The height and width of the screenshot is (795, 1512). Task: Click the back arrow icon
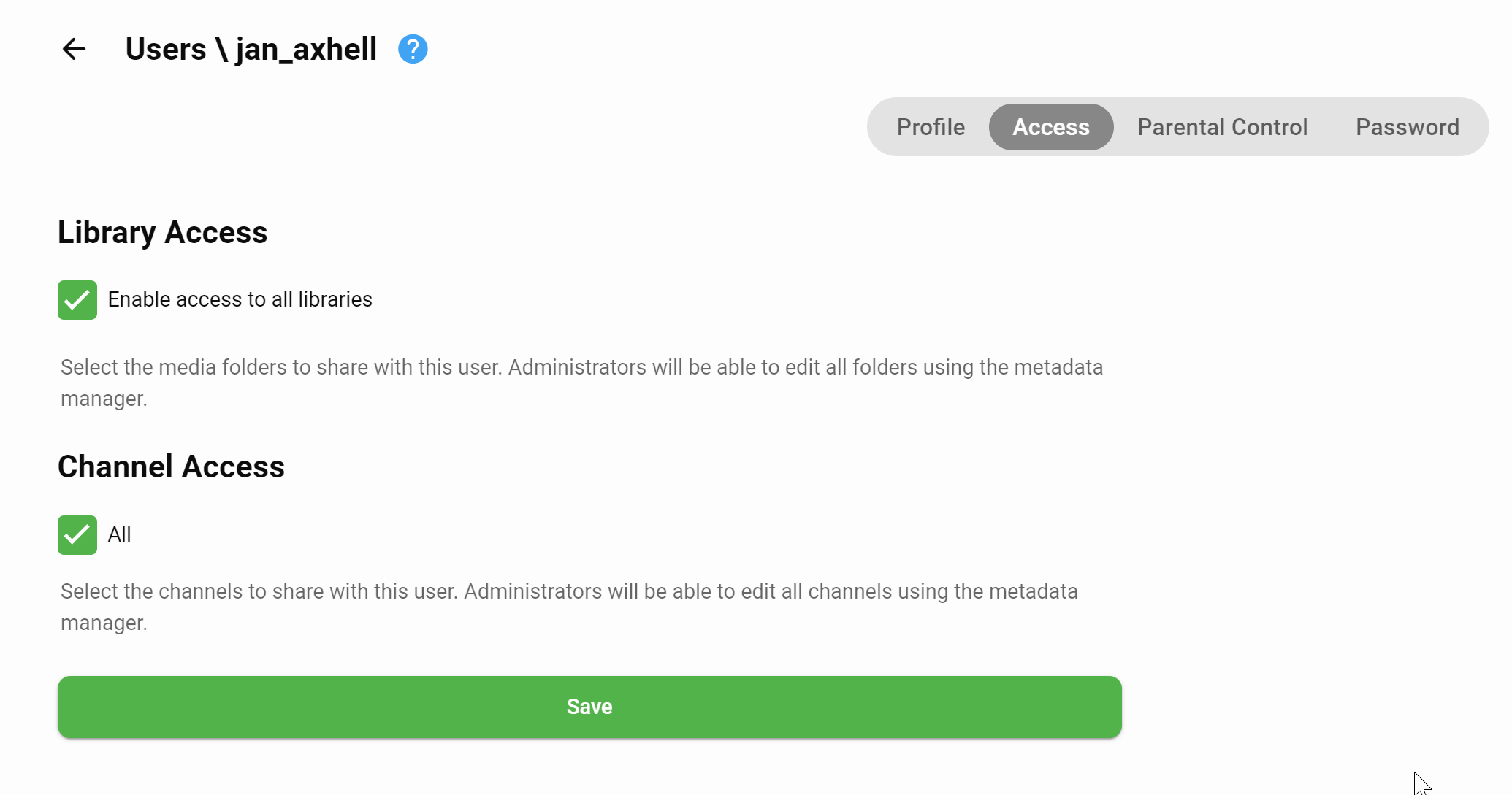click(74, 50)
